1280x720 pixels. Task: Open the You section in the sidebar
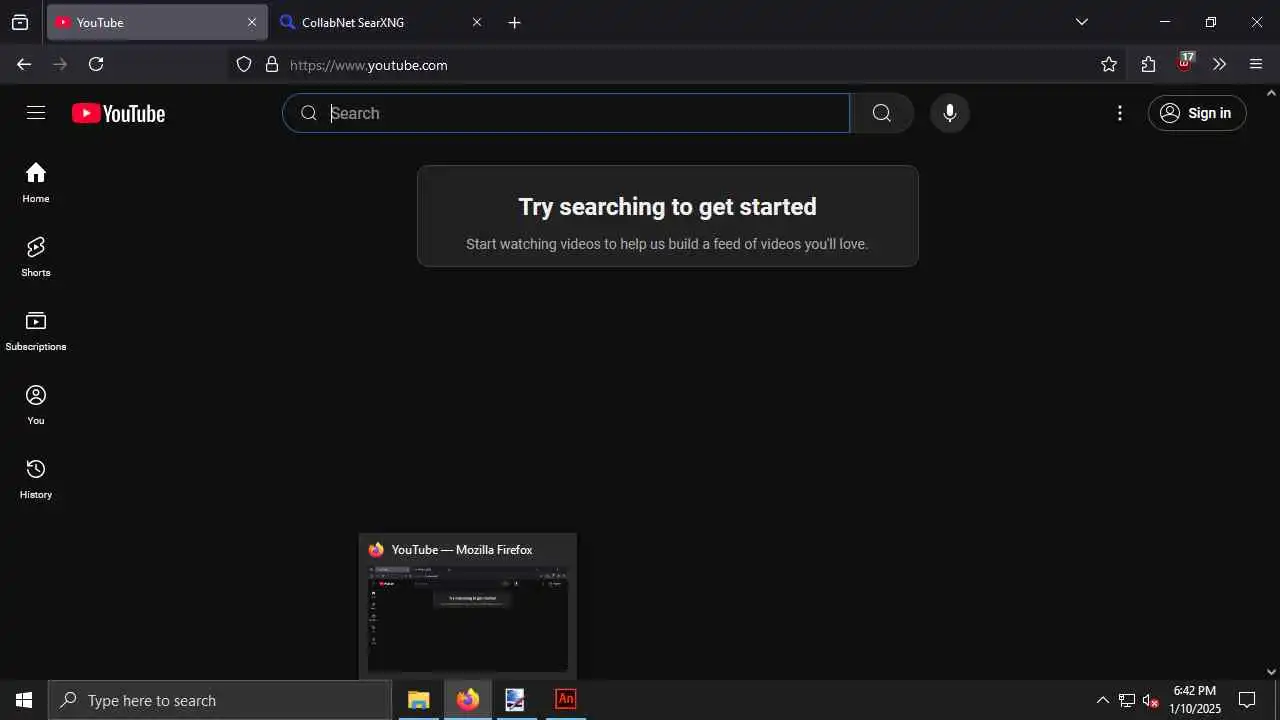coord(36,405)
